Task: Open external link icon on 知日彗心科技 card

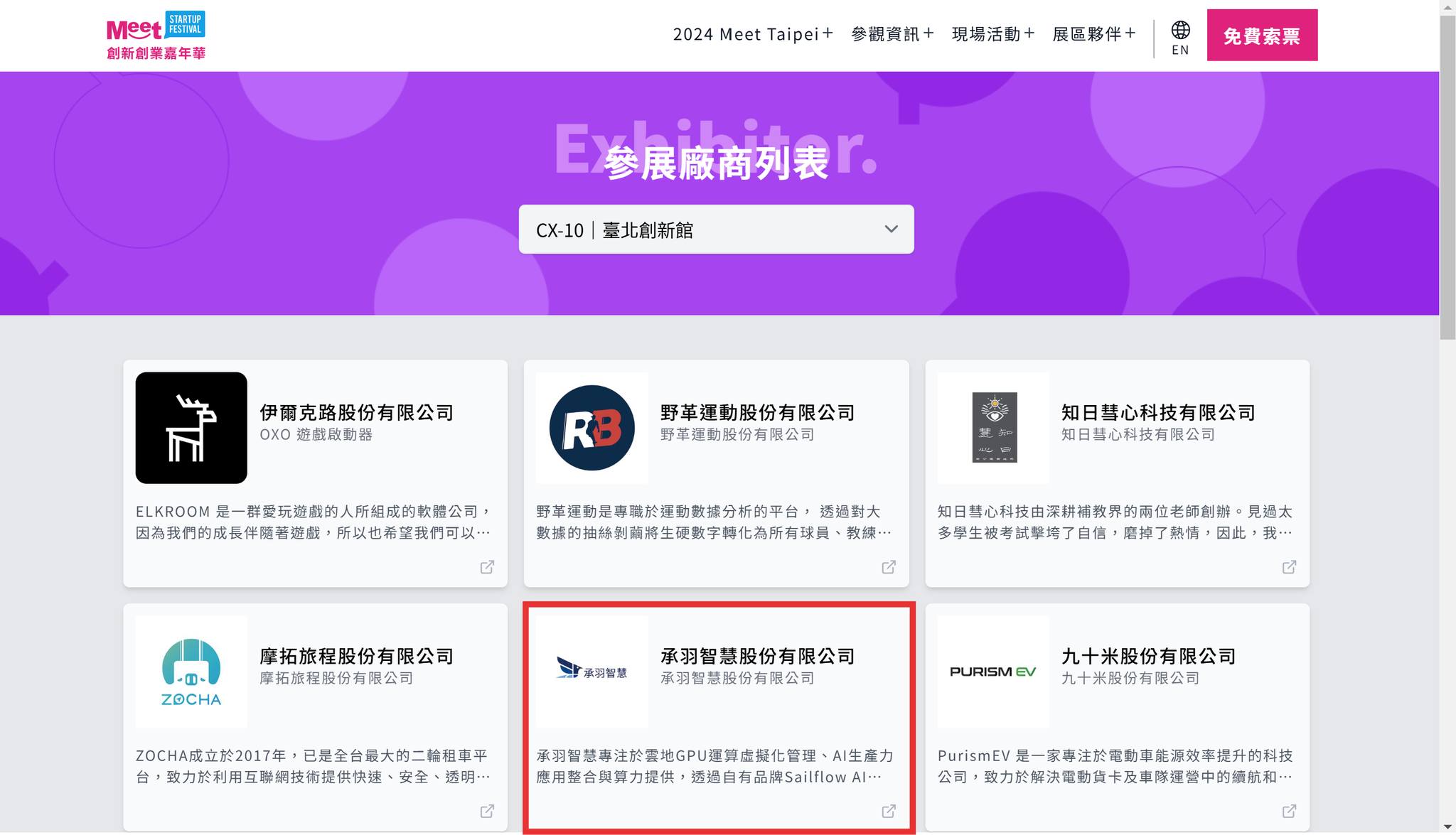Action: click(x=1289, y=567)
